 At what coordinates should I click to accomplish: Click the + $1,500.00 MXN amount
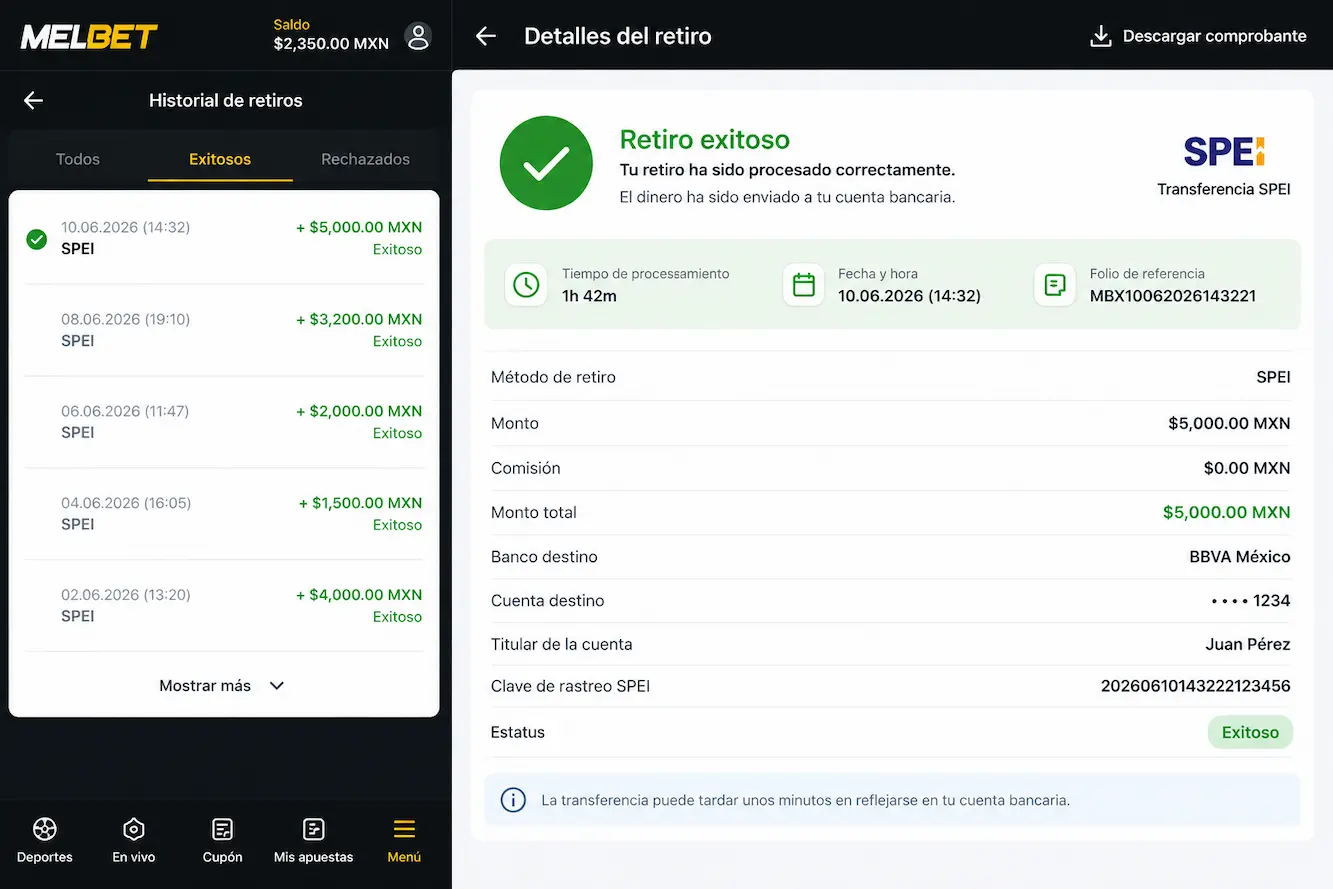coord(360,503)
